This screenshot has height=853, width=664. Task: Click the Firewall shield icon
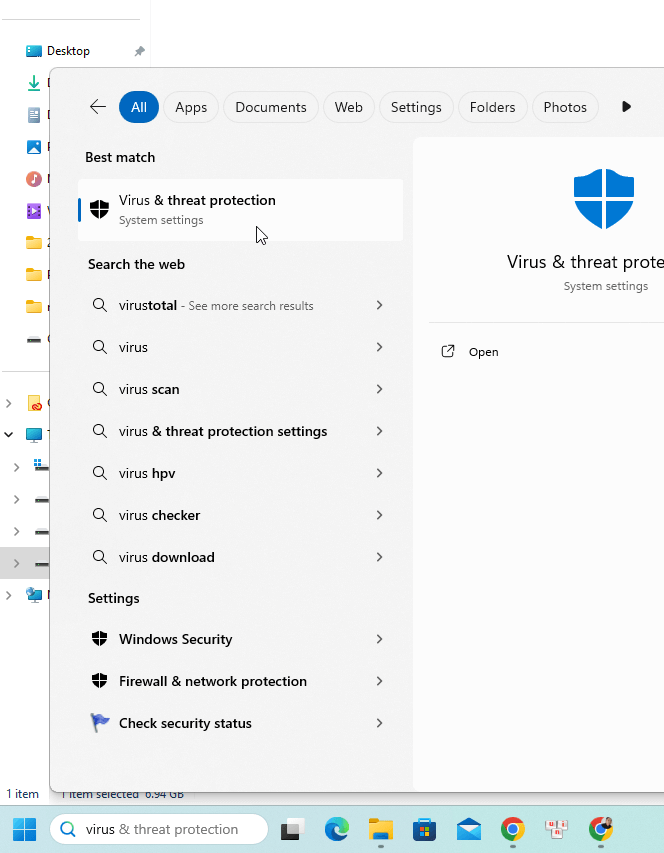pyautogui.click(x=100, y=680)
